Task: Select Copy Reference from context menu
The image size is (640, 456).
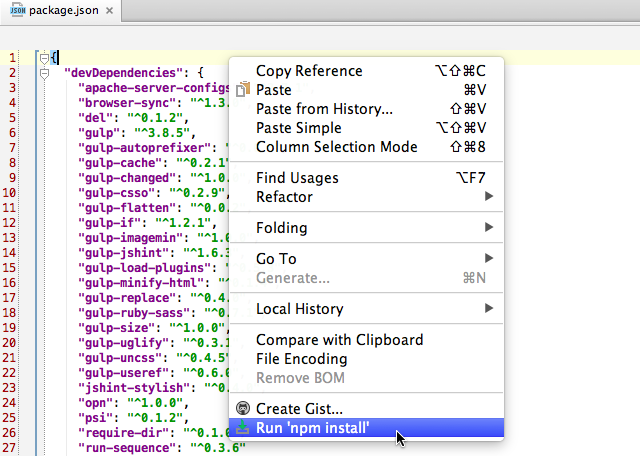Action: [x=309, y=71]
